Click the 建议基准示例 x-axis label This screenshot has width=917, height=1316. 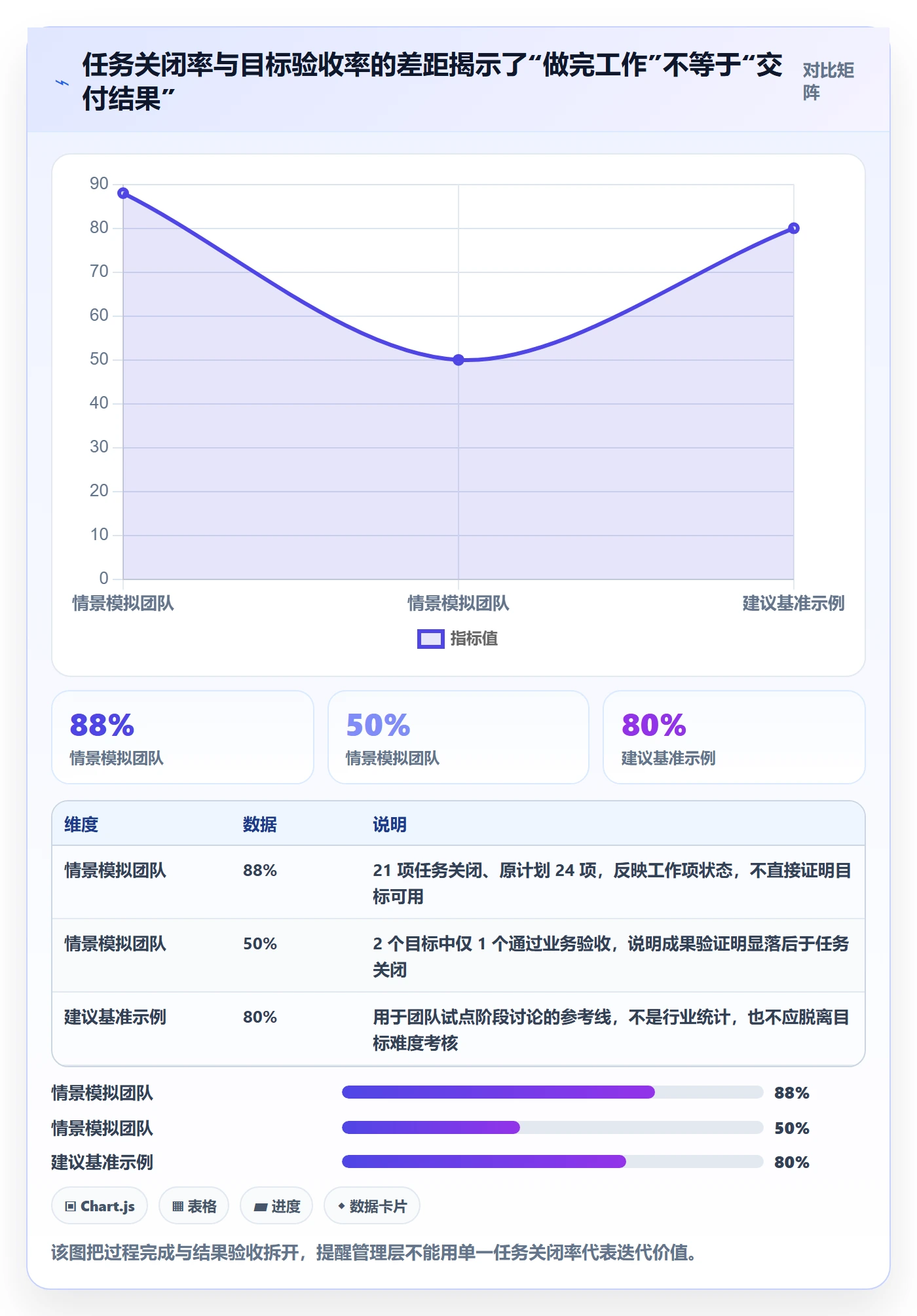(793, 604)
